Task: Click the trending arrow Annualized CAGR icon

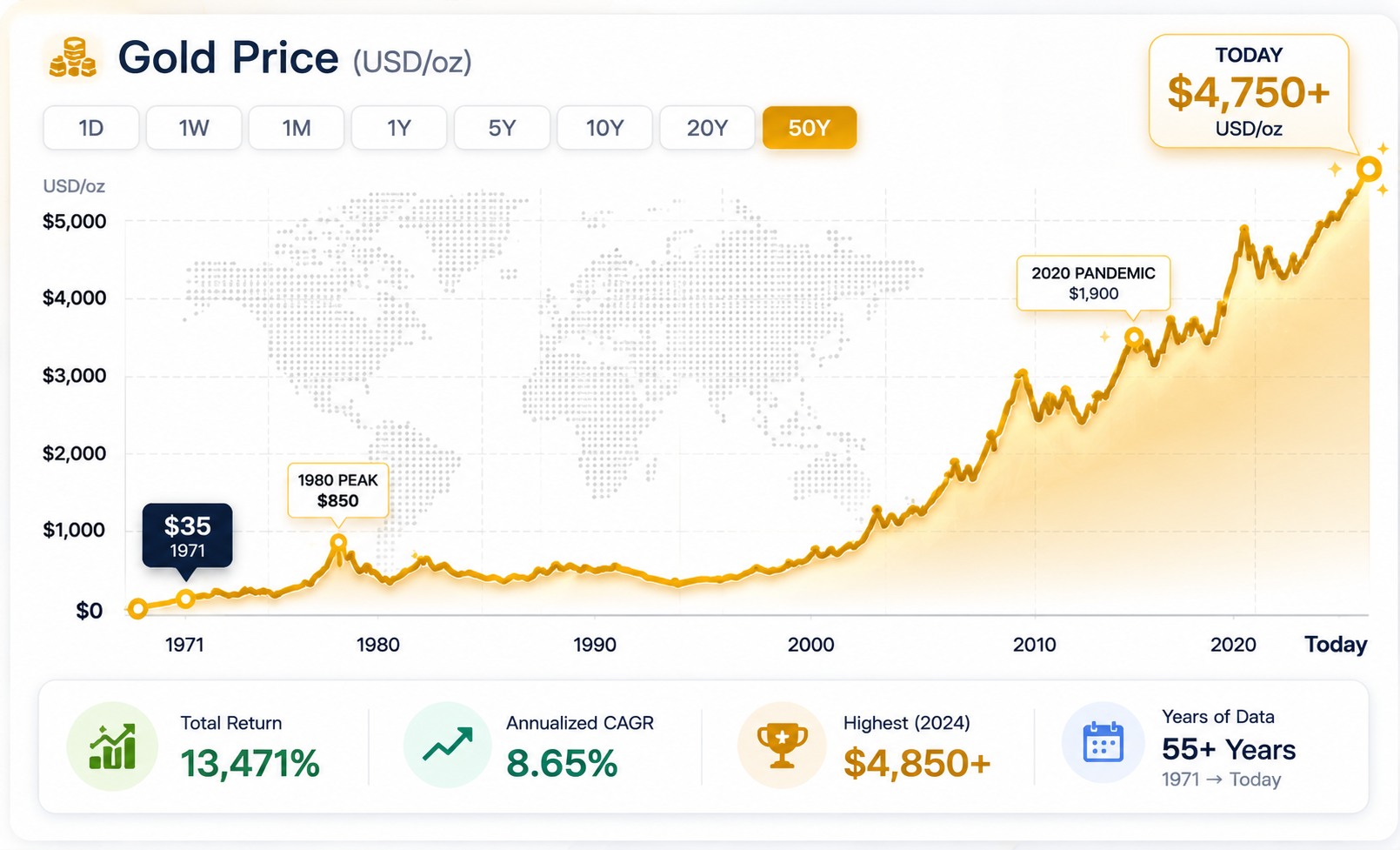Action: click(447, 746)
